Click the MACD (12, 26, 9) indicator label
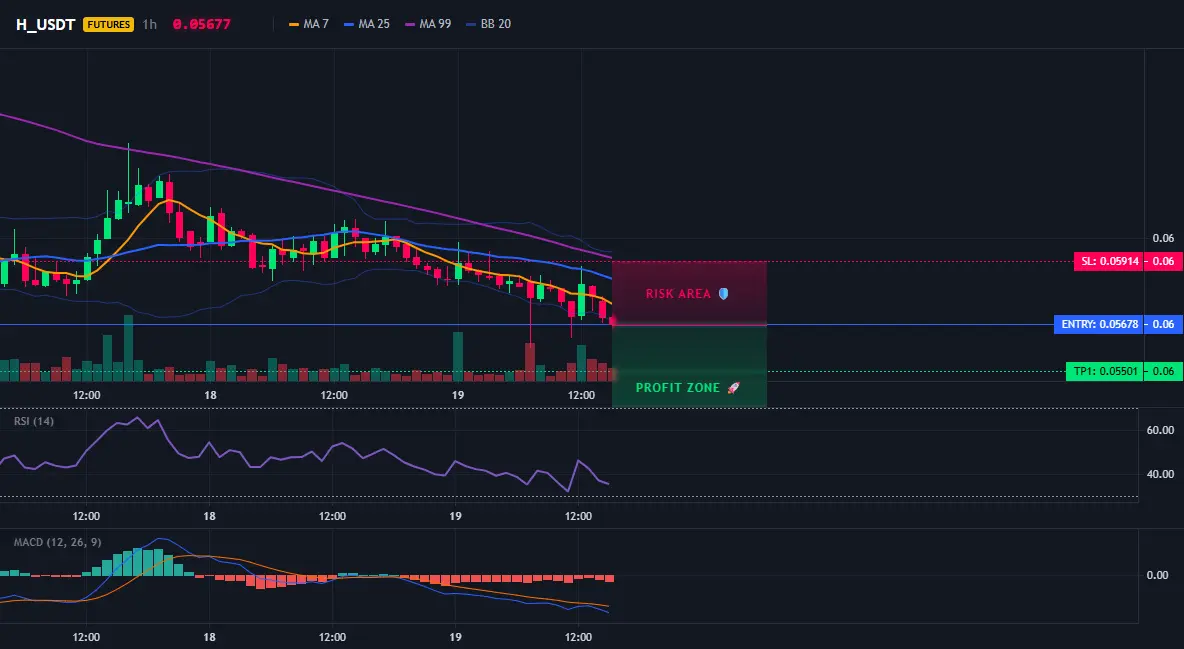The height and width of the screenshot is (649, 1184). coord(57,542)
